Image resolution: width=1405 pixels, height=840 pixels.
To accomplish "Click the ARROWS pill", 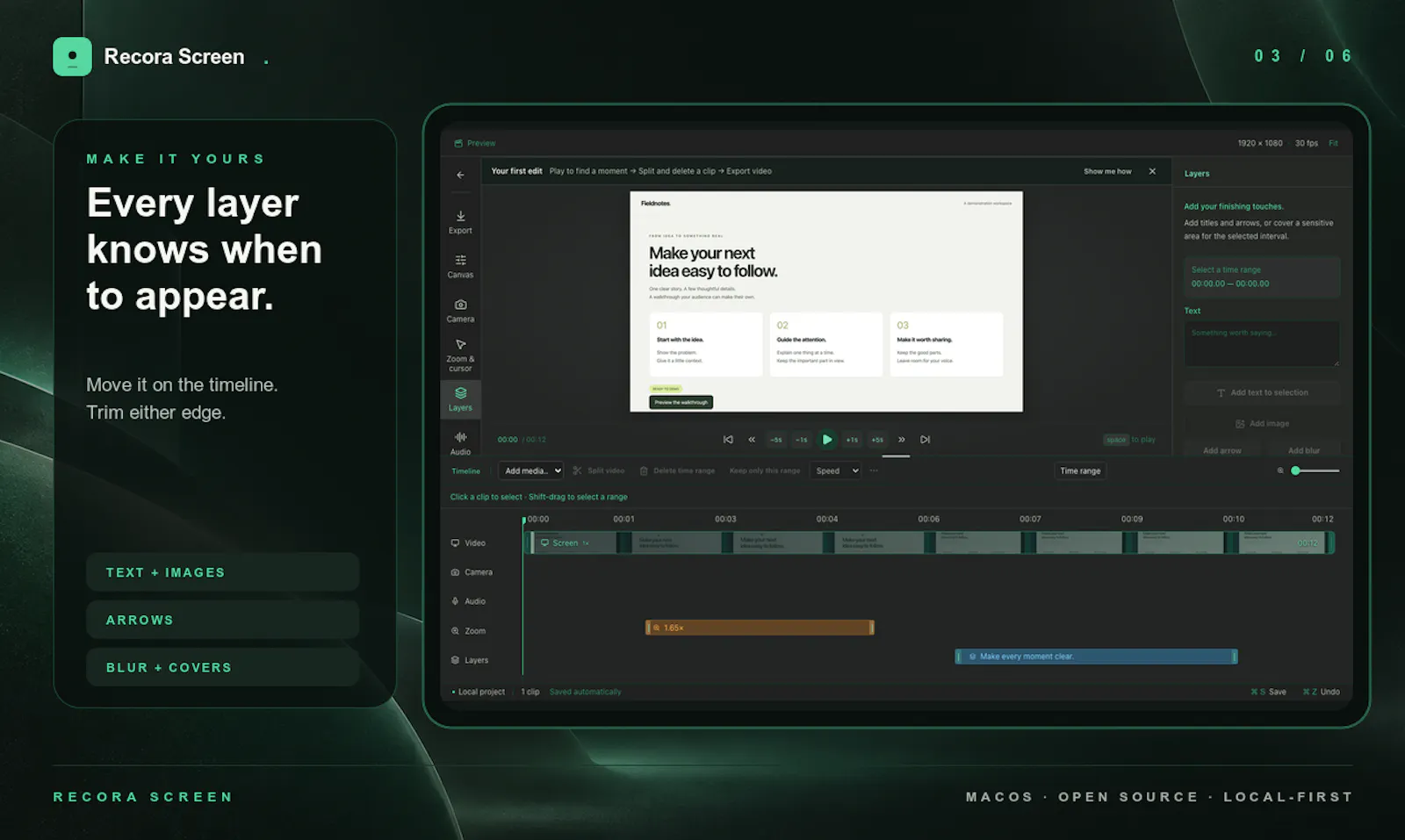I will click(222, 620).
